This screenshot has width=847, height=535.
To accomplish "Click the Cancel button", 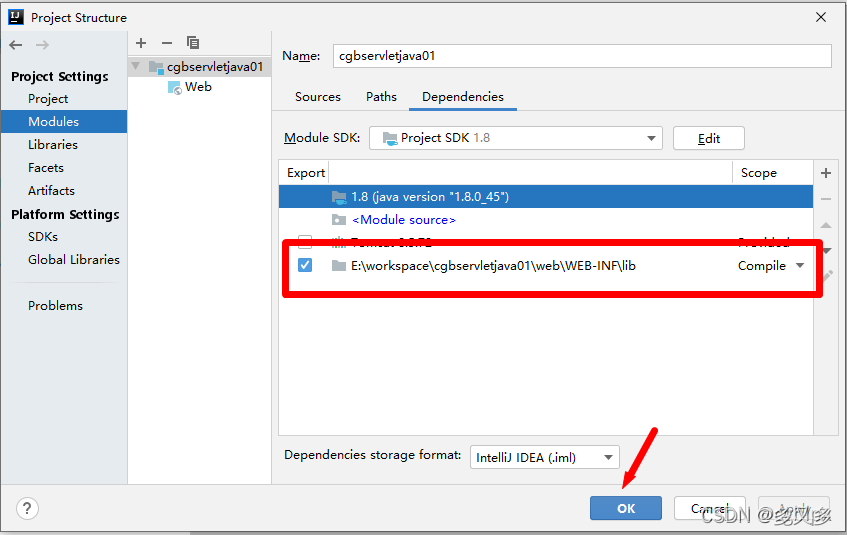I will (710, 508).
